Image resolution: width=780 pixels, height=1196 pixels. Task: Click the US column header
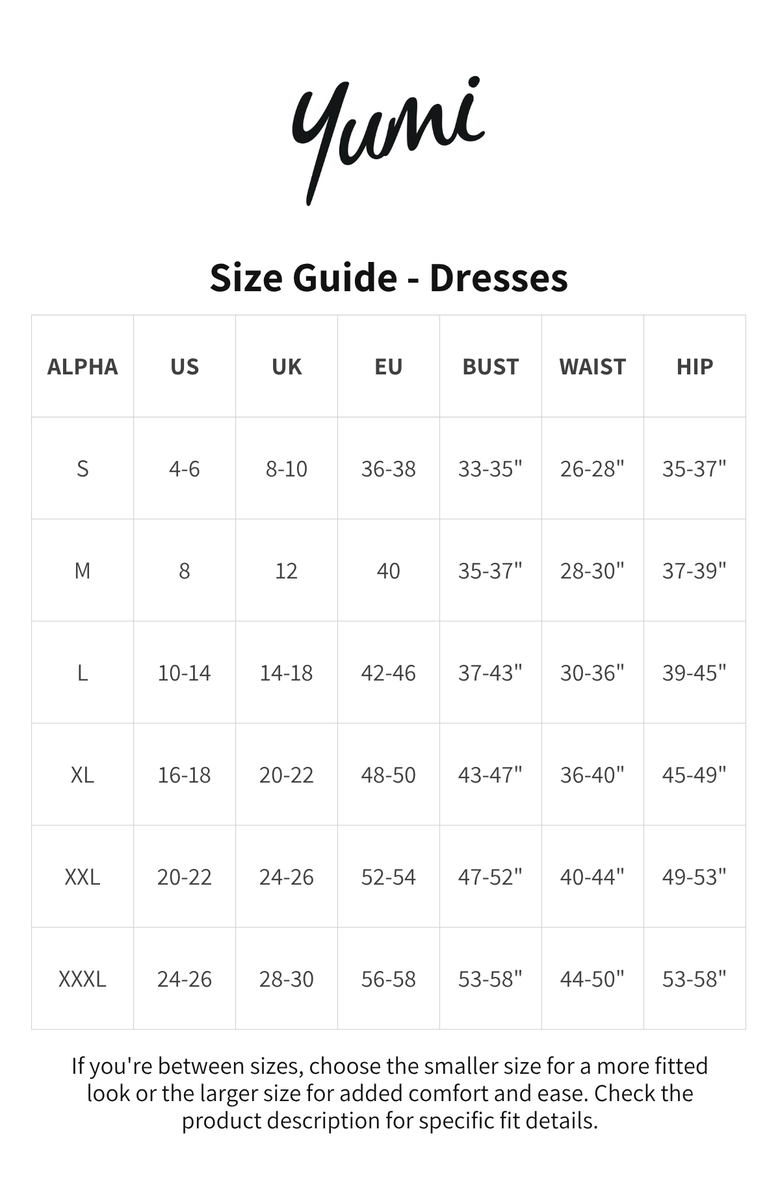(x=185, y=367)
